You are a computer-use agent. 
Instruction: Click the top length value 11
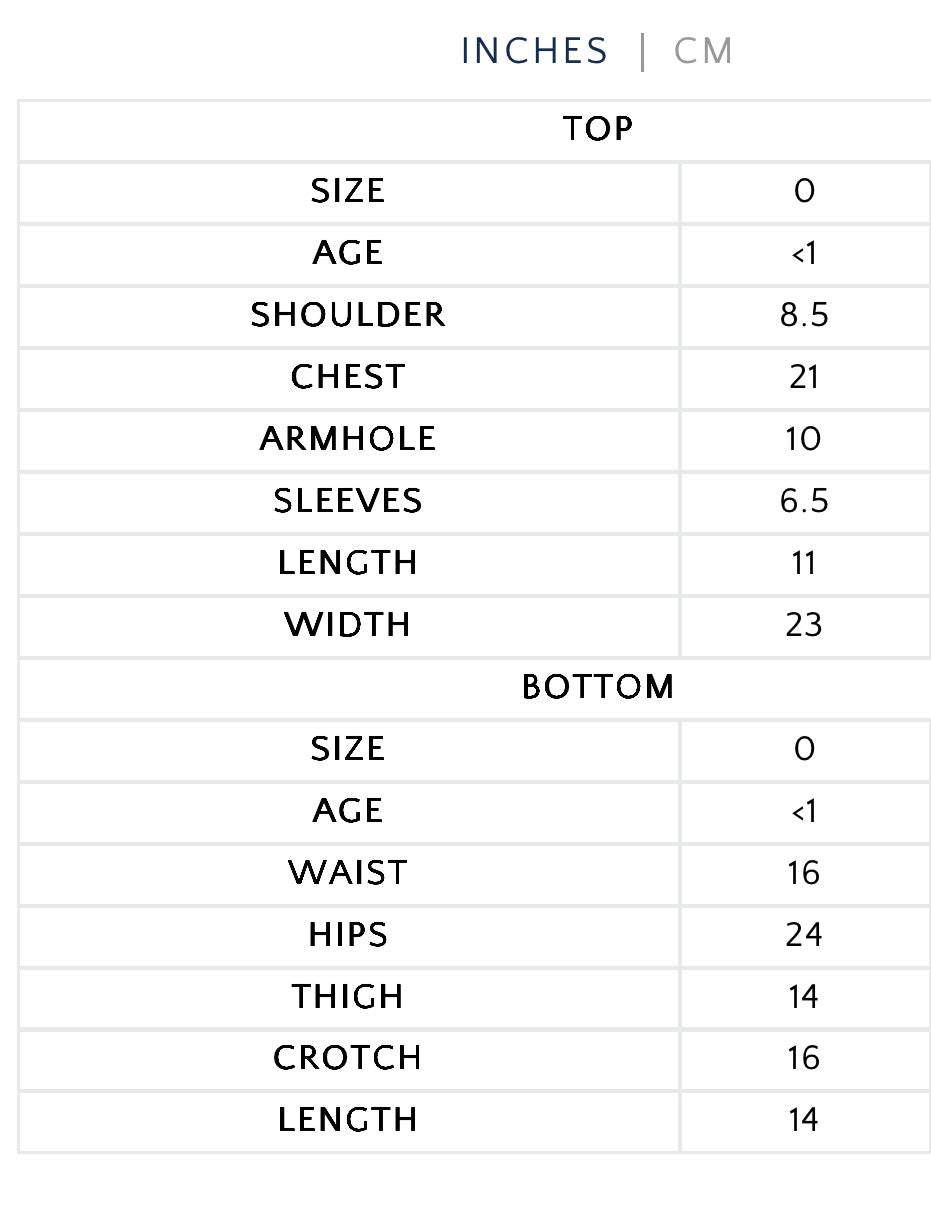[804, 563]
